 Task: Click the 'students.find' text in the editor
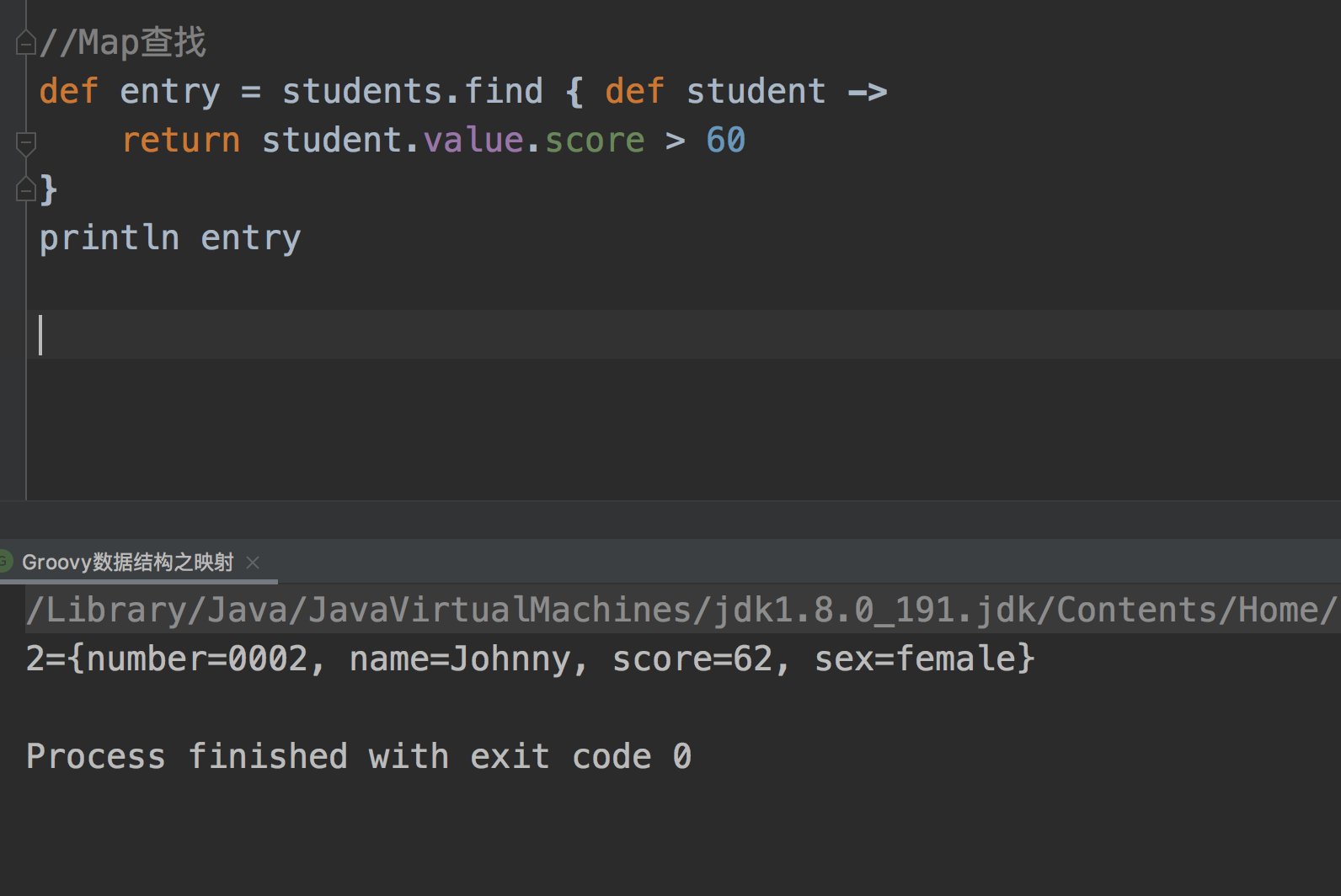413,91
